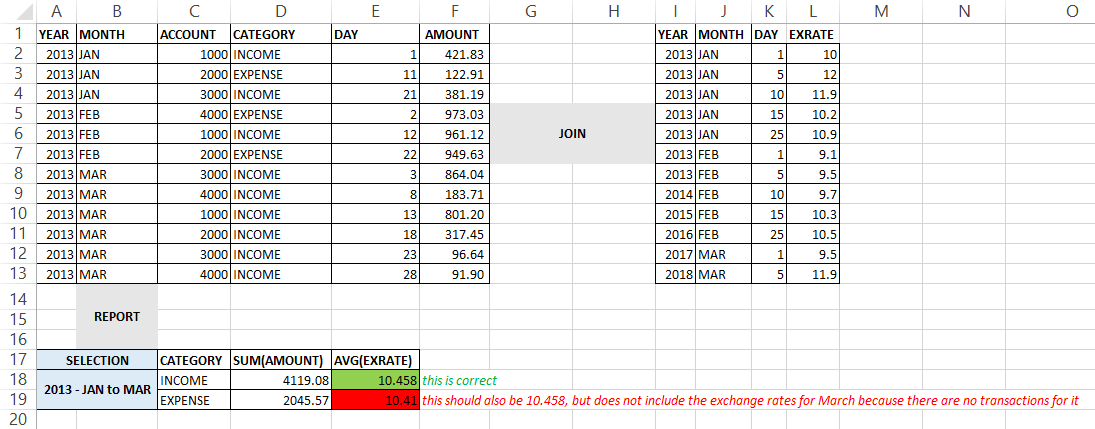Select amount cell 122.91
Viewport: 1095px width, 429px height.
(x=455, y=74)
